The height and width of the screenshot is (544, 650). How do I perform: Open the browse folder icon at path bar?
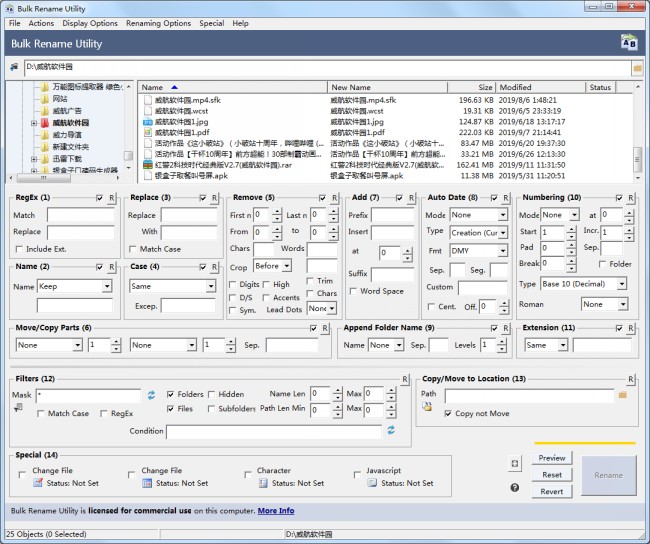(637, 68)
